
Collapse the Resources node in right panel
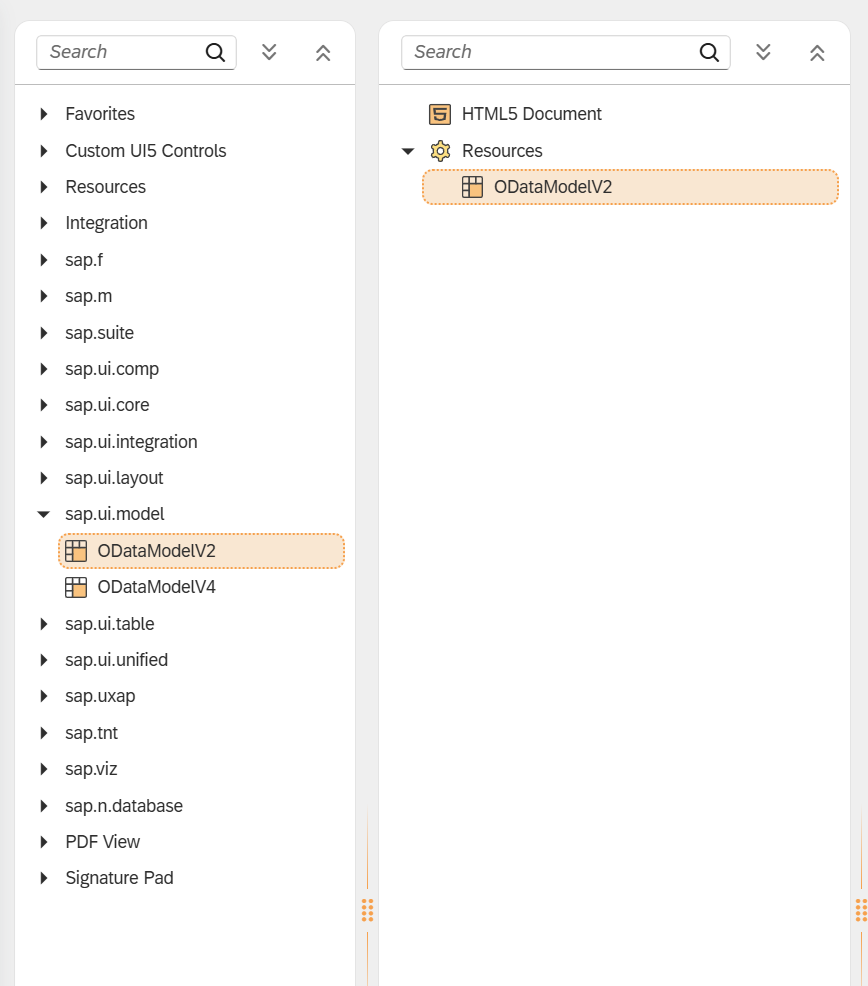(407, 151)
